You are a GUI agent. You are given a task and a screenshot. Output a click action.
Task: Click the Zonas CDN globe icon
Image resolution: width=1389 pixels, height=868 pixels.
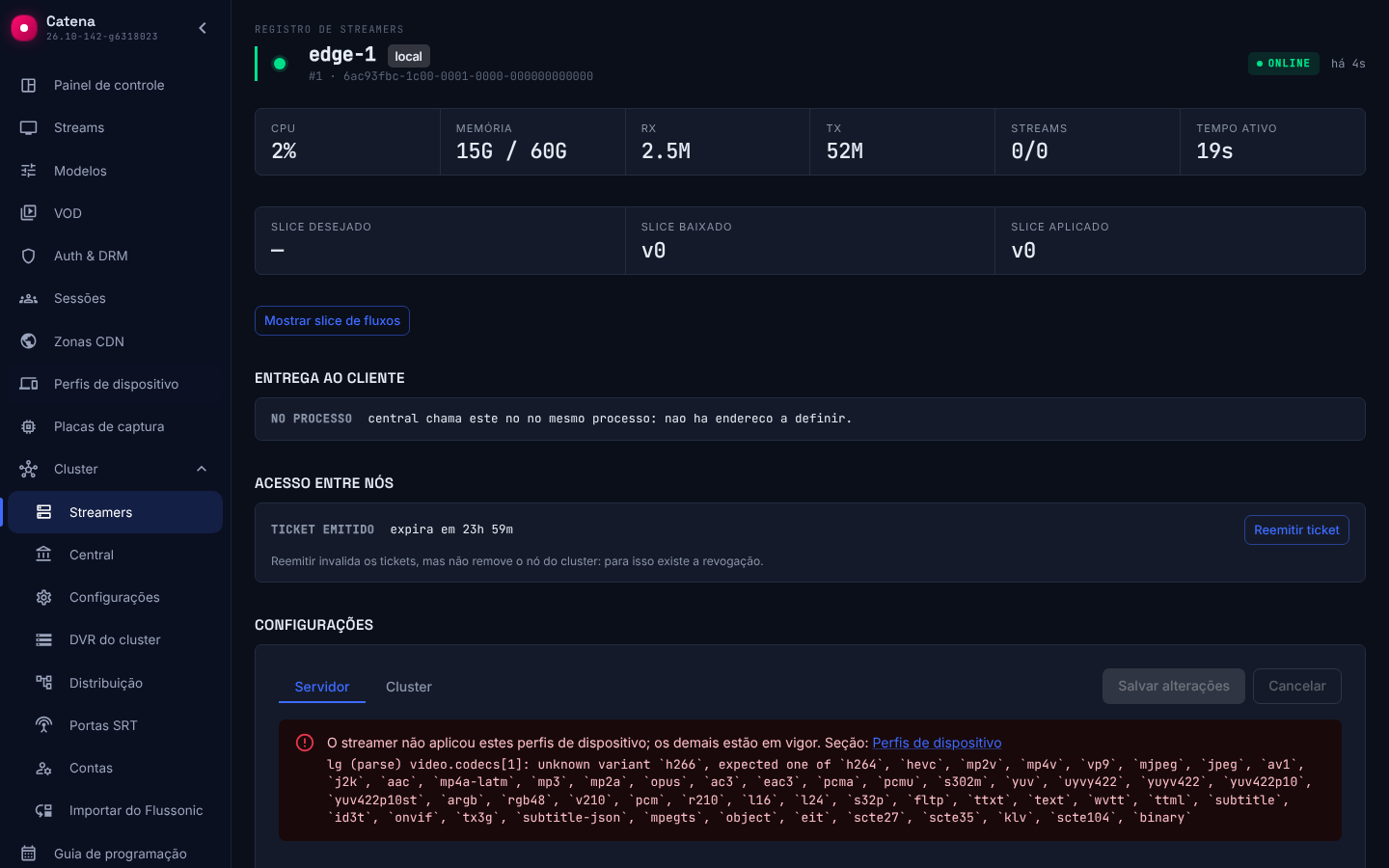click(29, 341)
